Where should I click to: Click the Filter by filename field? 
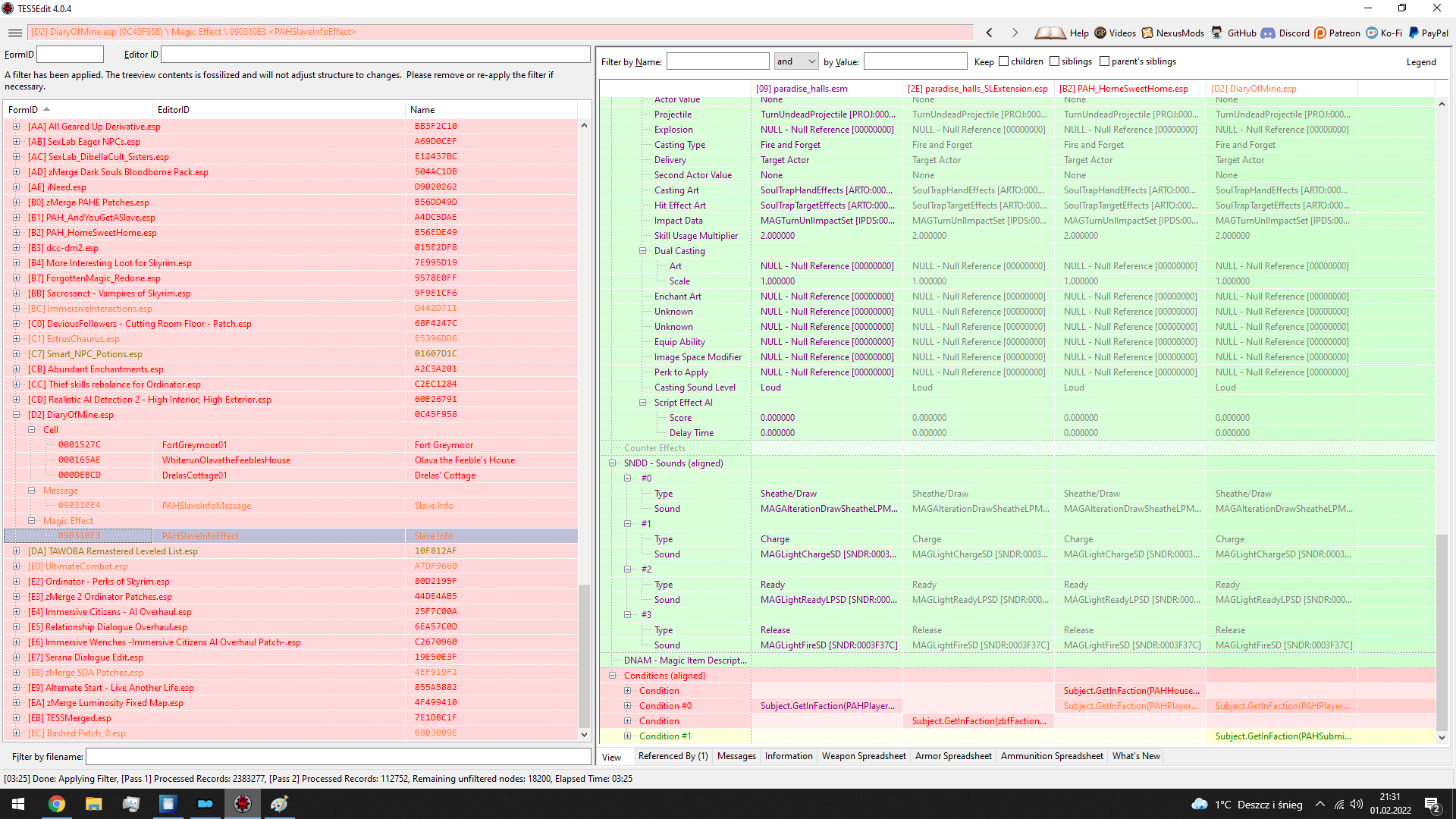(x=337, y=757)
